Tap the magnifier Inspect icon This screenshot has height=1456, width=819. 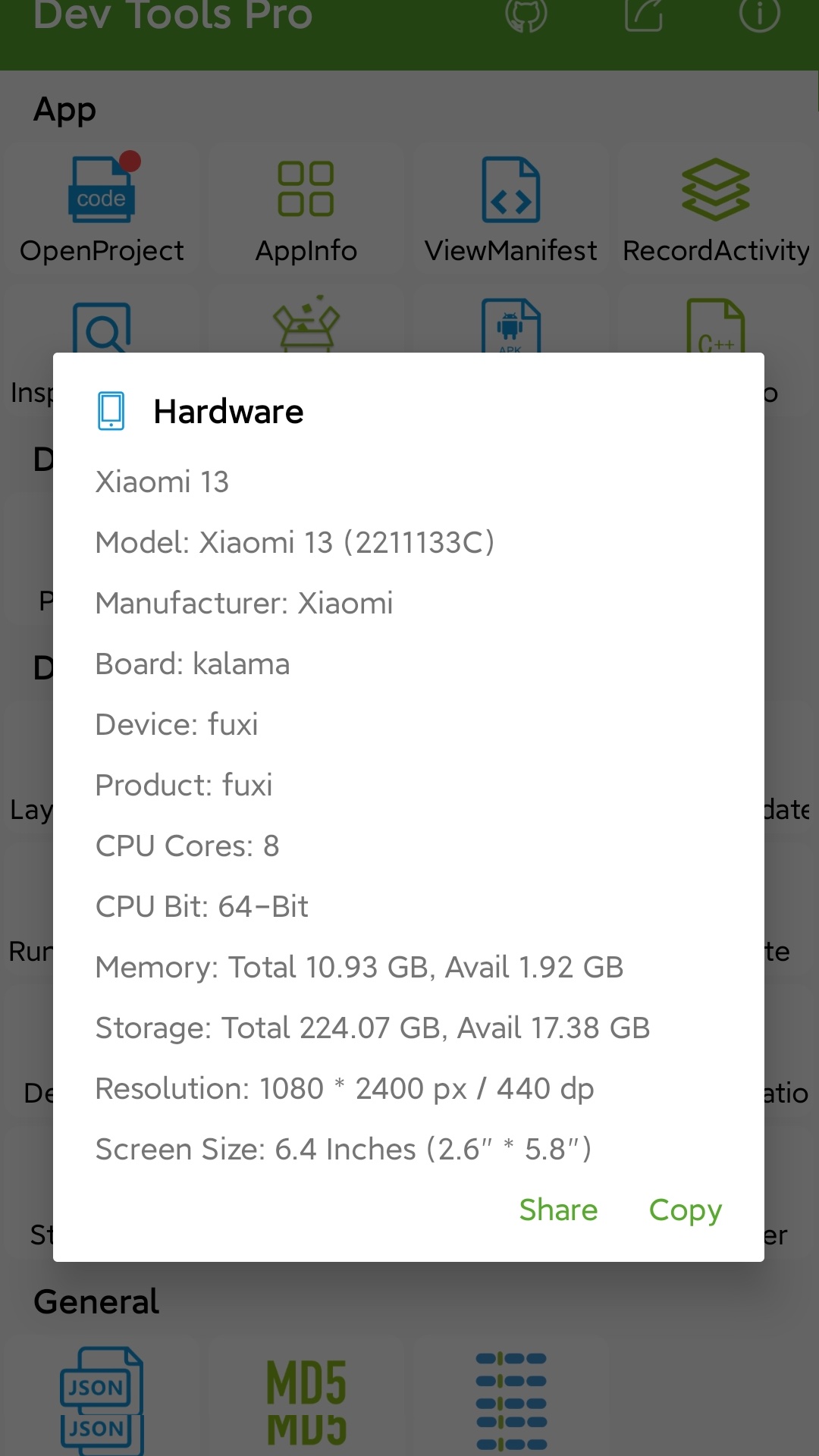coord(102,328)
